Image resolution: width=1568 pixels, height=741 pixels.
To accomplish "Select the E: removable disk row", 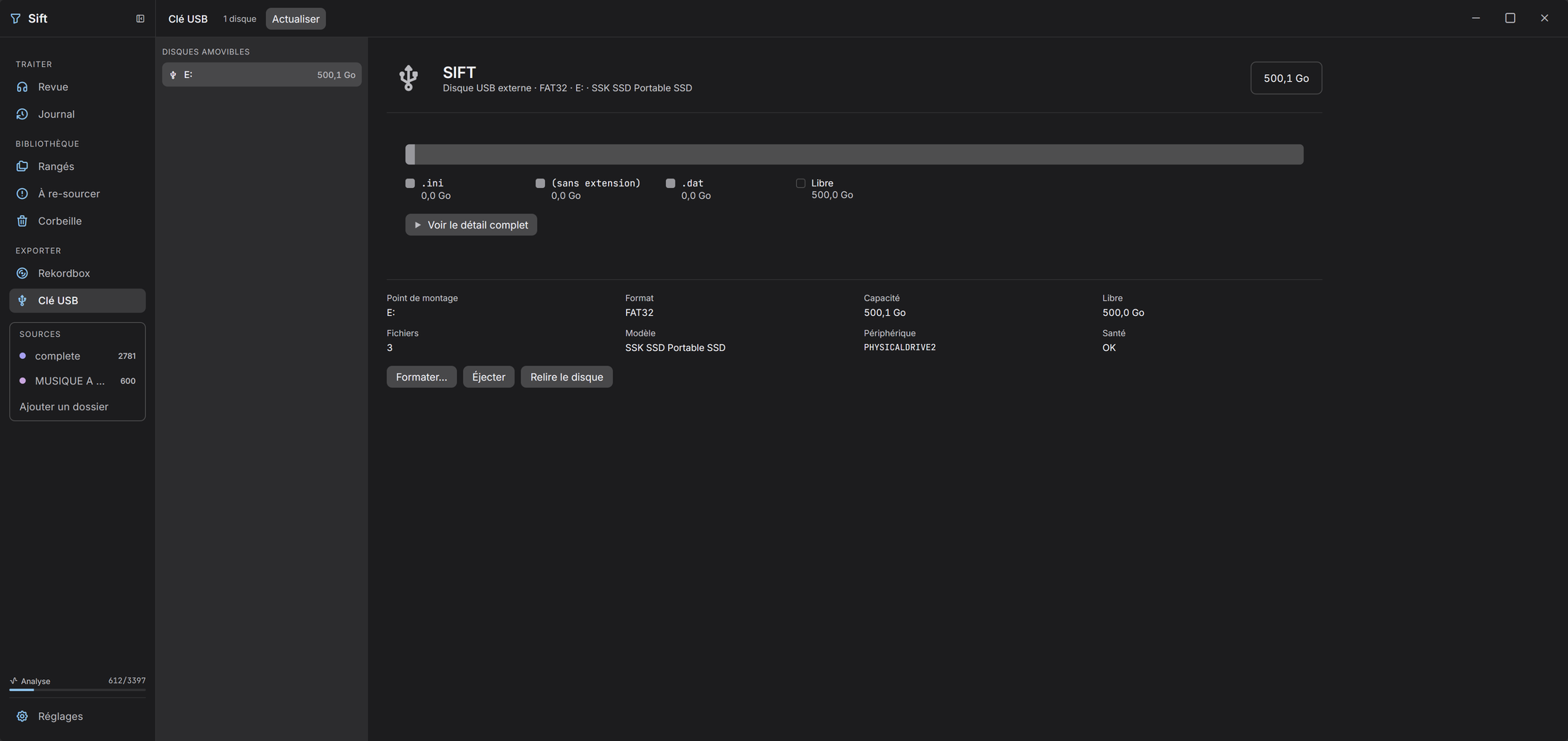I will 262,75.
